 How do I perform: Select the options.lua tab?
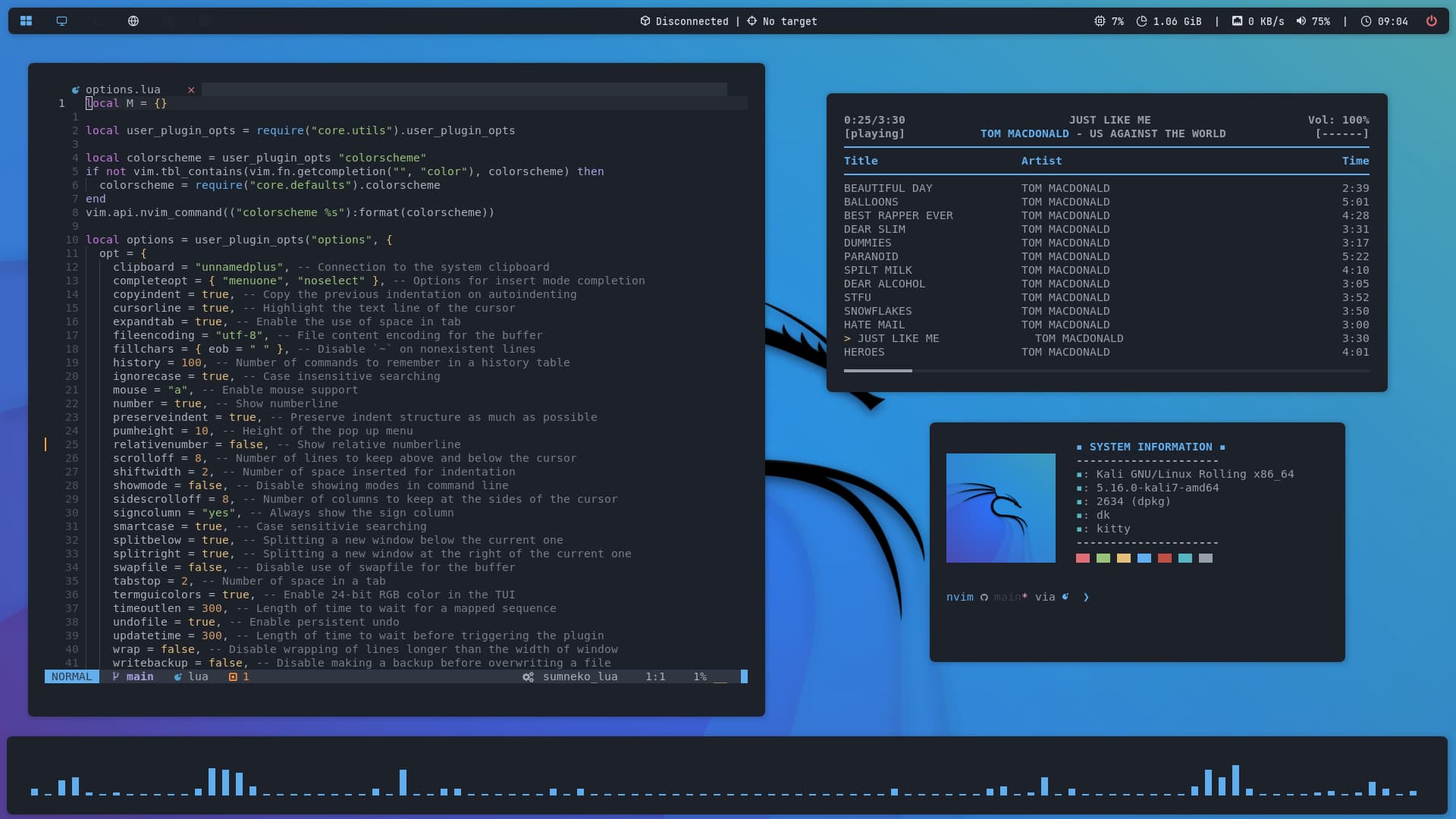123,89
